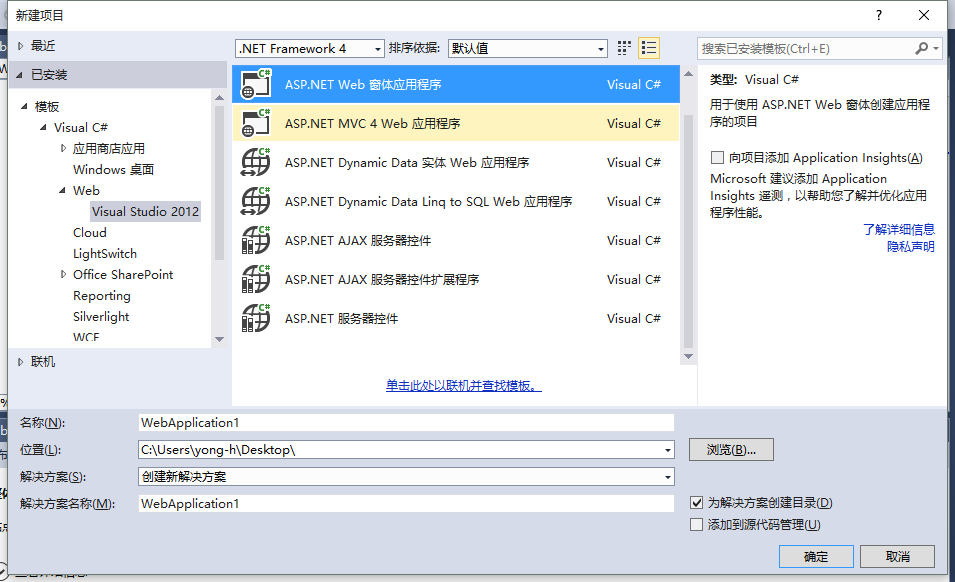
Task: Open the 位置 path dropdown arrow
Action: (668, 450)
